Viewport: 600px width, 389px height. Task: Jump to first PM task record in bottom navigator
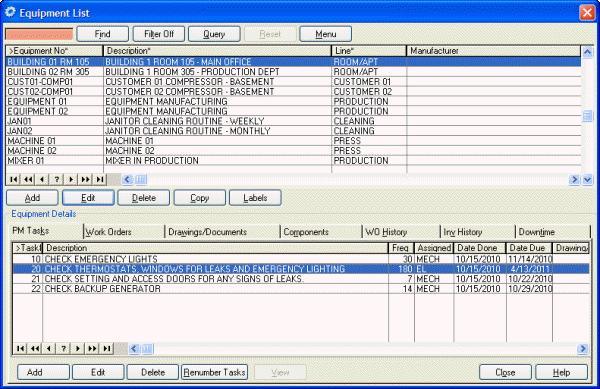[20, 348]
